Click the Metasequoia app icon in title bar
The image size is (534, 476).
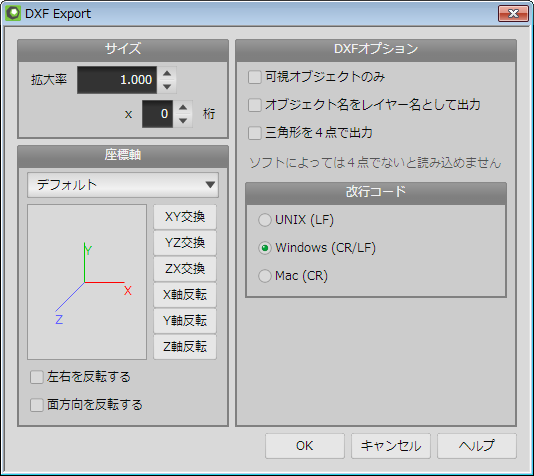click(x=13, y=13)
